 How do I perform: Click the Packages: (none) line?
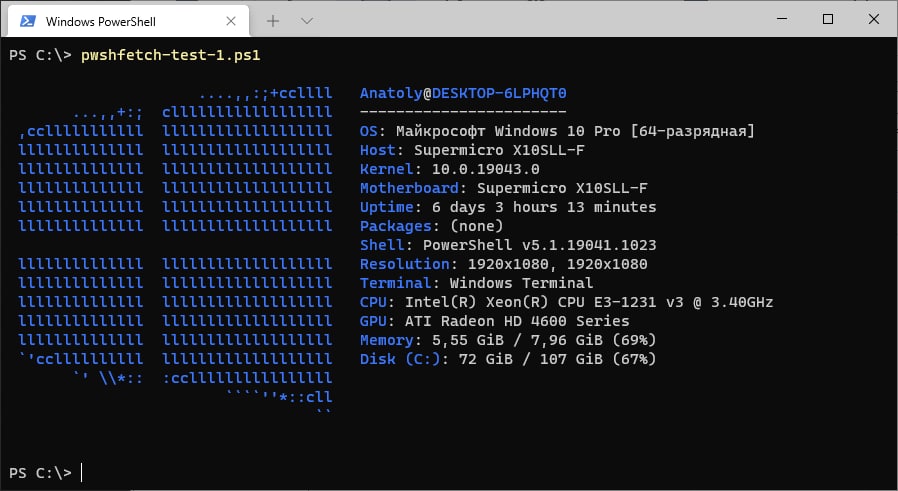(431, 226)
